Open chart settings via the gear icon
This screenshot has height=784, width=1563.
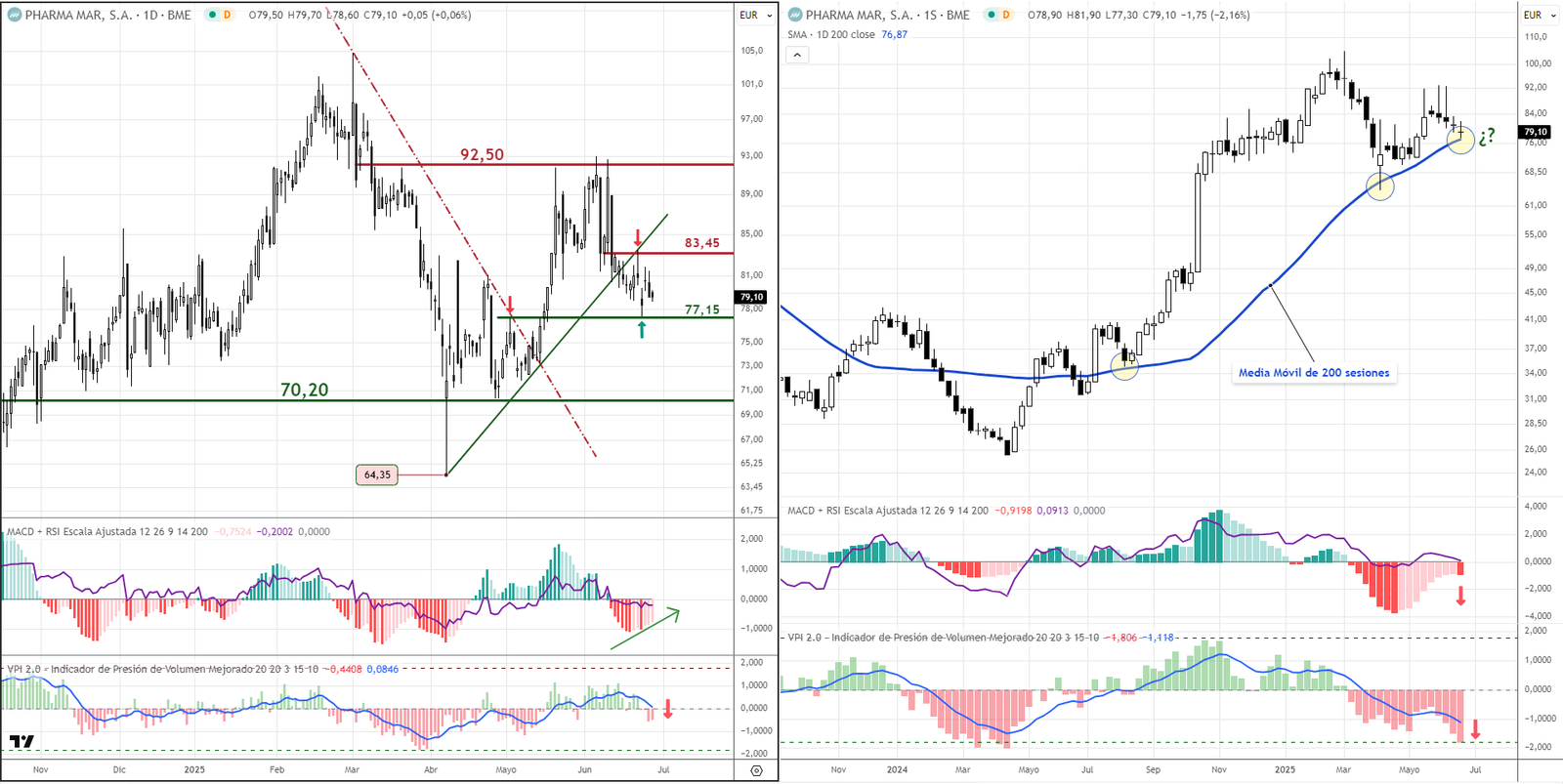(756, 770)
